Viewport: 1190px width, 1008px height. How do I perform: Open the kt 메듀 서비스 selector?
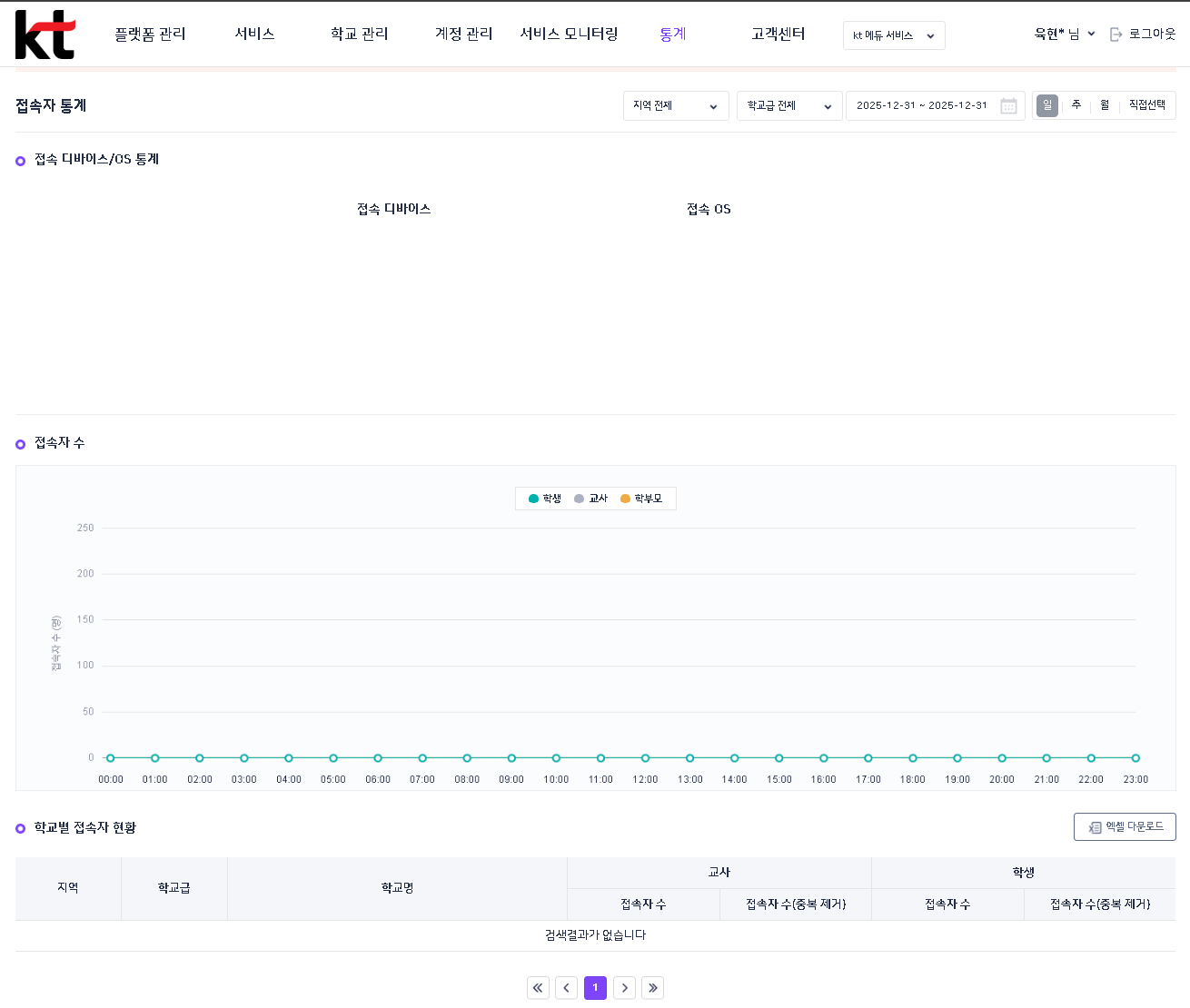[894, 35]
